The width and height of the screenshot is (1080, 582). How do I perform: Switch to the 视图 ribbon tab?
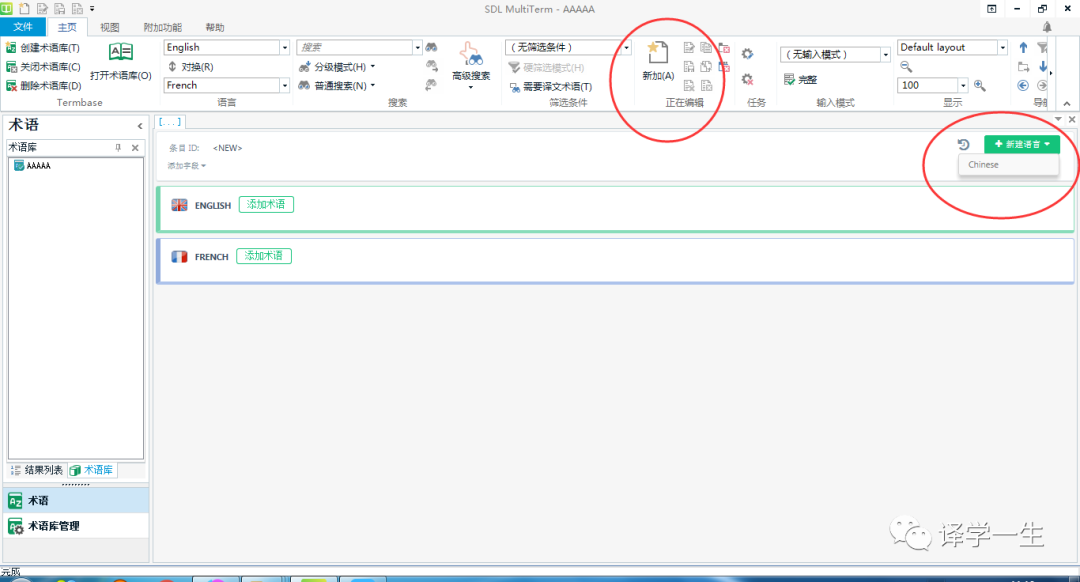pos(110,28)
